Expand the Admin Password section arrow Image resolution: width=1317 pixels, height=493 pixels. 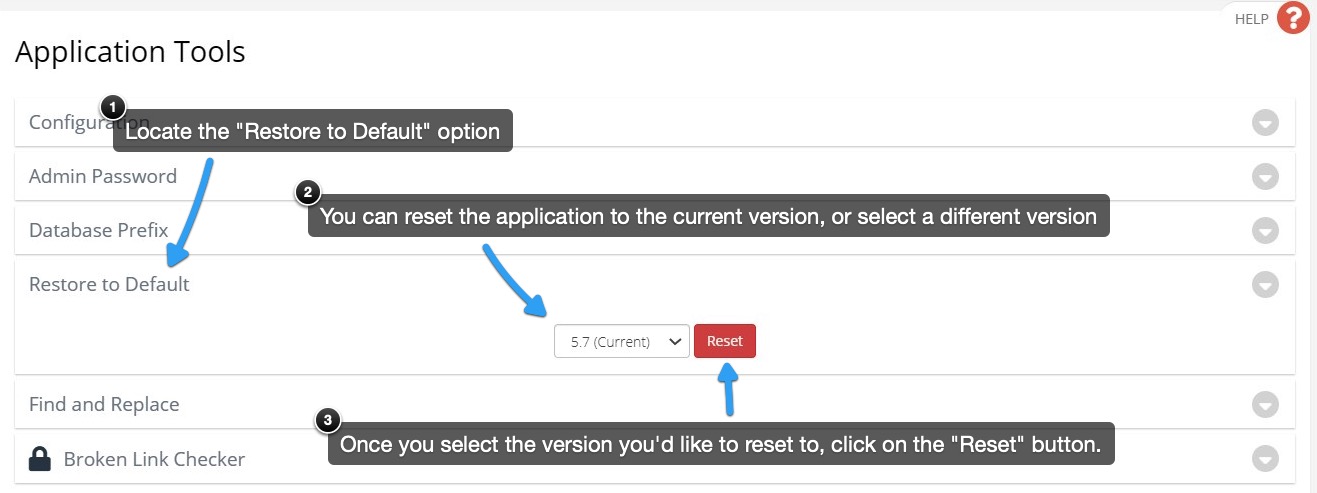tap(1266, 177)
